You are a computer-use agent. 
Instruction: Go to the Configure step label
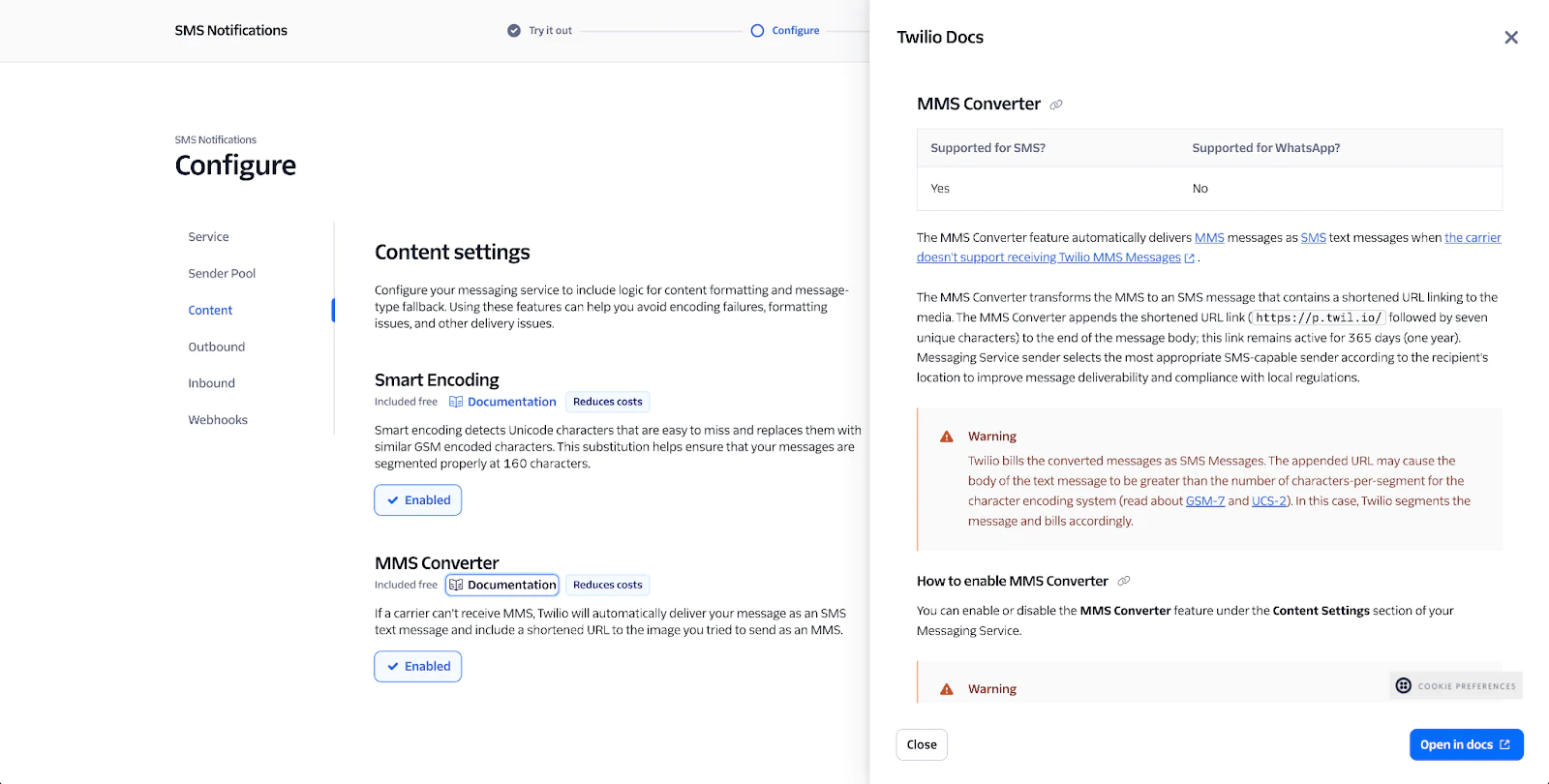[796, 31]
